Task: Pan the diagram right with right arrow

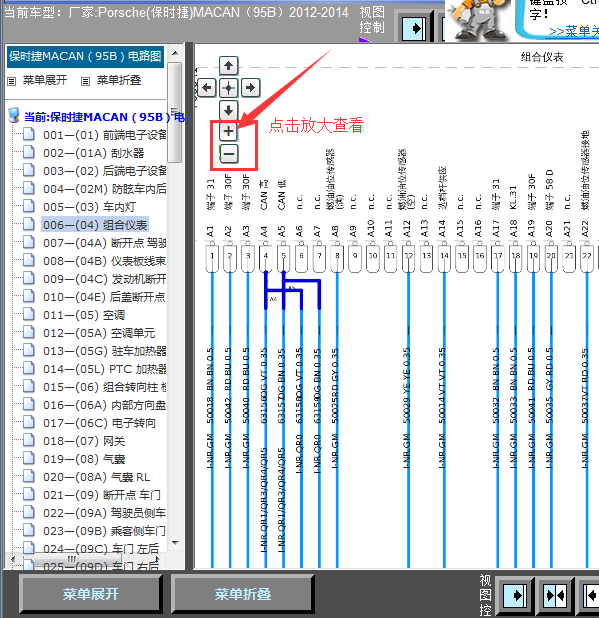Action: click(250, 87)
